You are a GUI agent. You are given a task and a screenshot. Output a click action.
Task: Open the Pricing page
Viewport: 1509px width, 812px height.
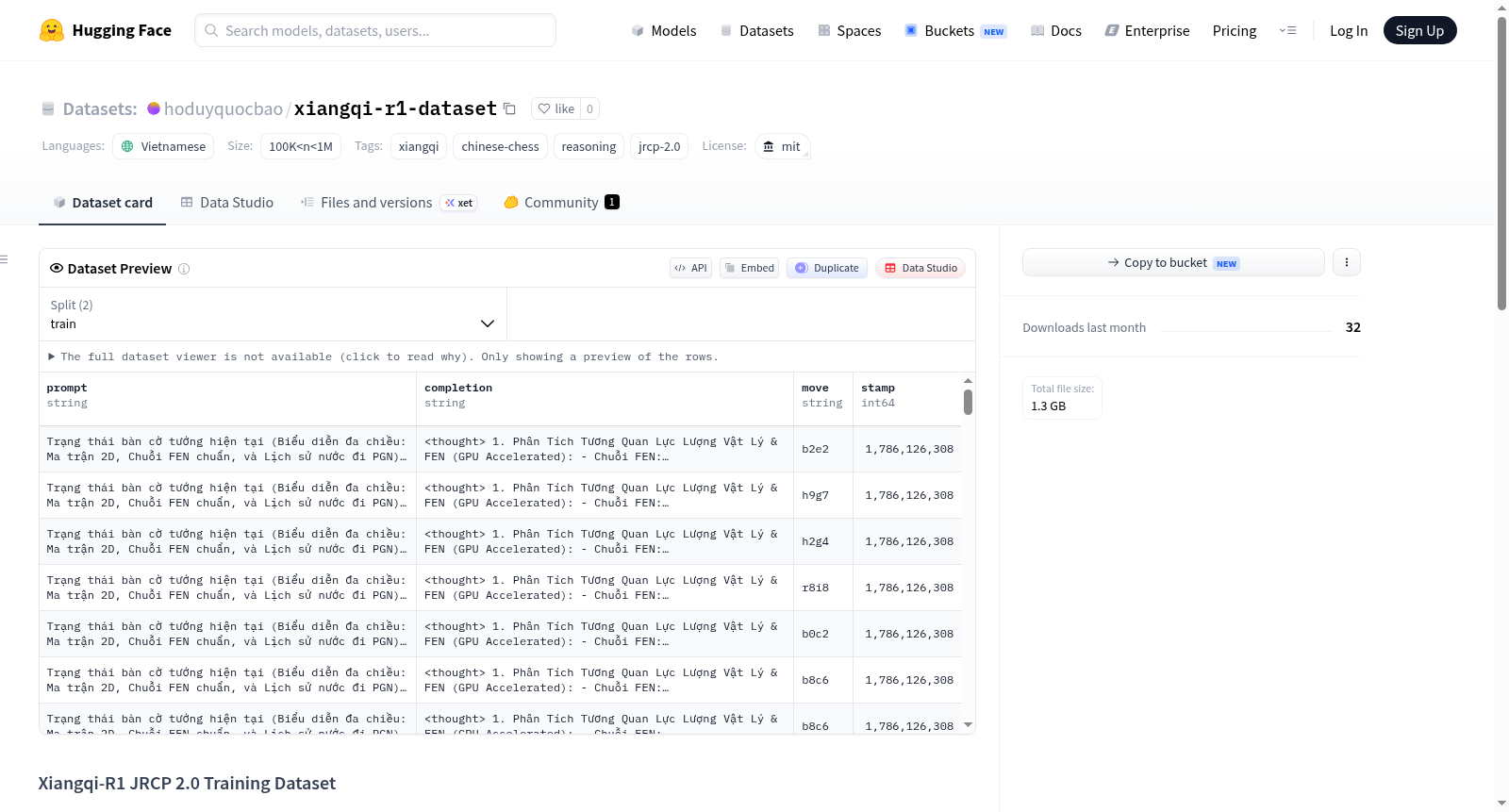pyautogui.click(x=1235, y=30)
